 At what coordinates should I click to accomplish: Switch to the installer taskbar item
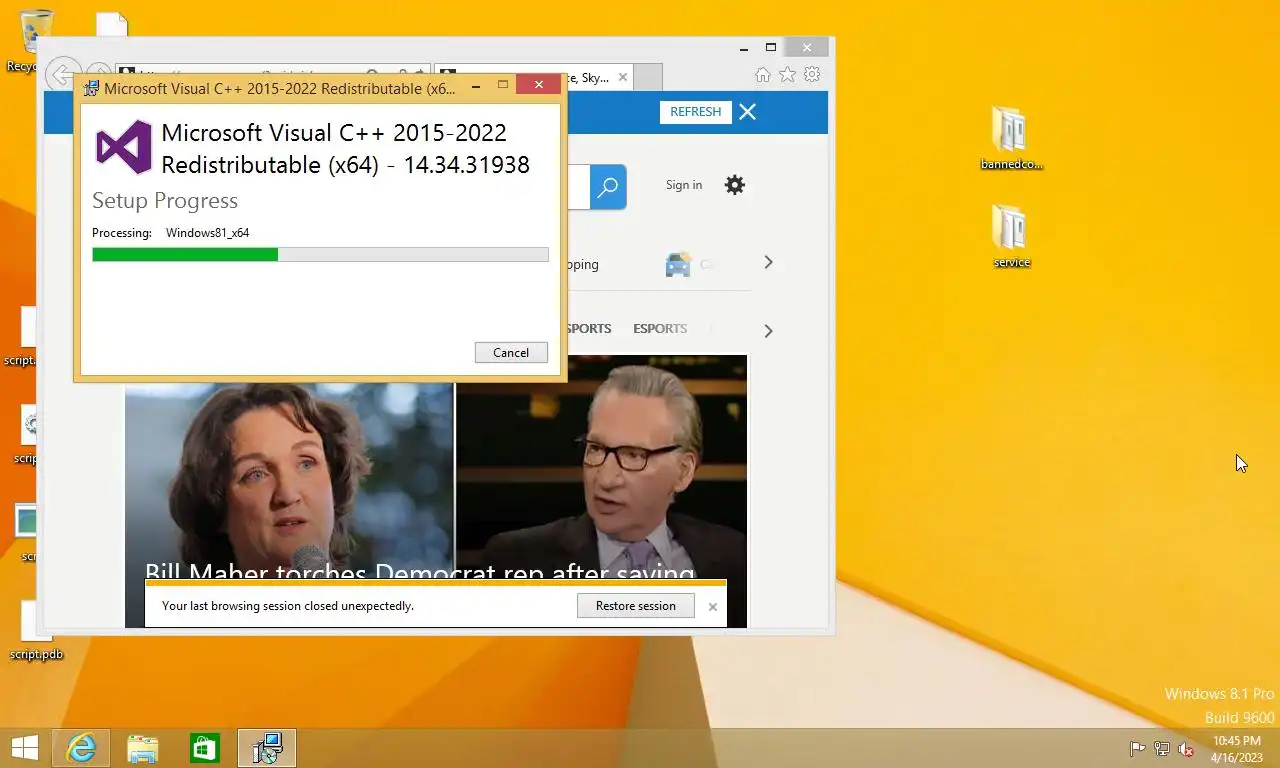coord(267,748)
